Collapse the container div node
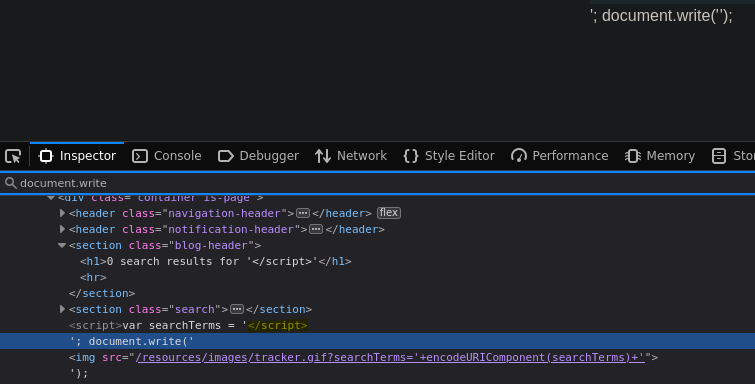 coord(51,198)
